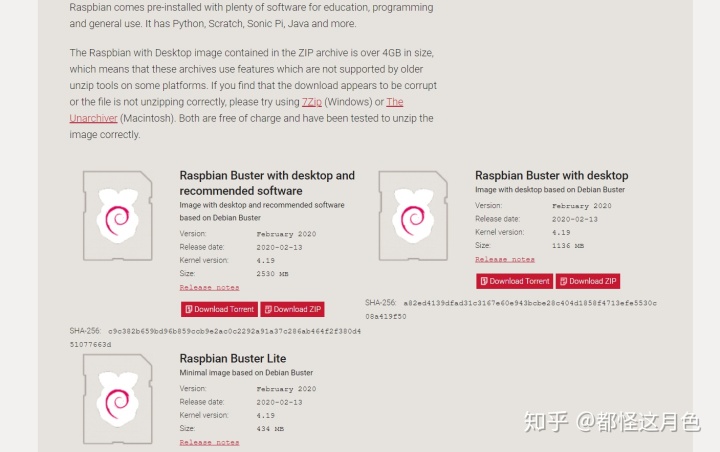Screen dimensions: 720x452
Task: Download ZIP for Raspbian Buster with desktop
Action: point(588,281)
